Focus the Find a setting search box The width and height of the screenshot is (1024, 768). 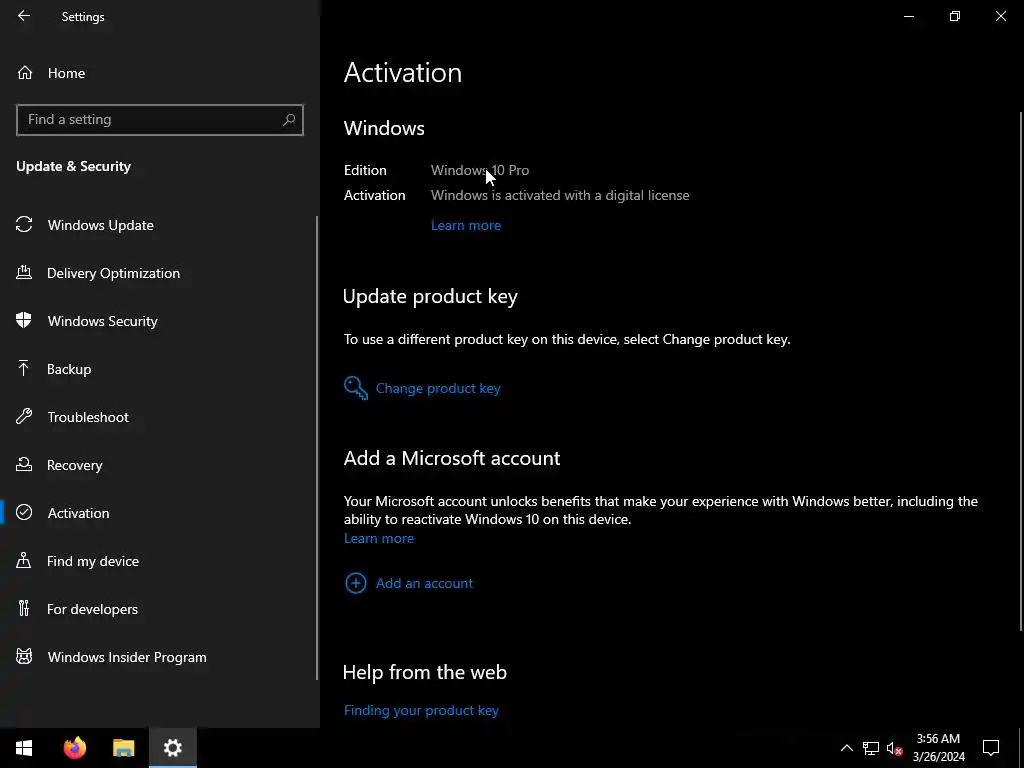pos(159,120)
